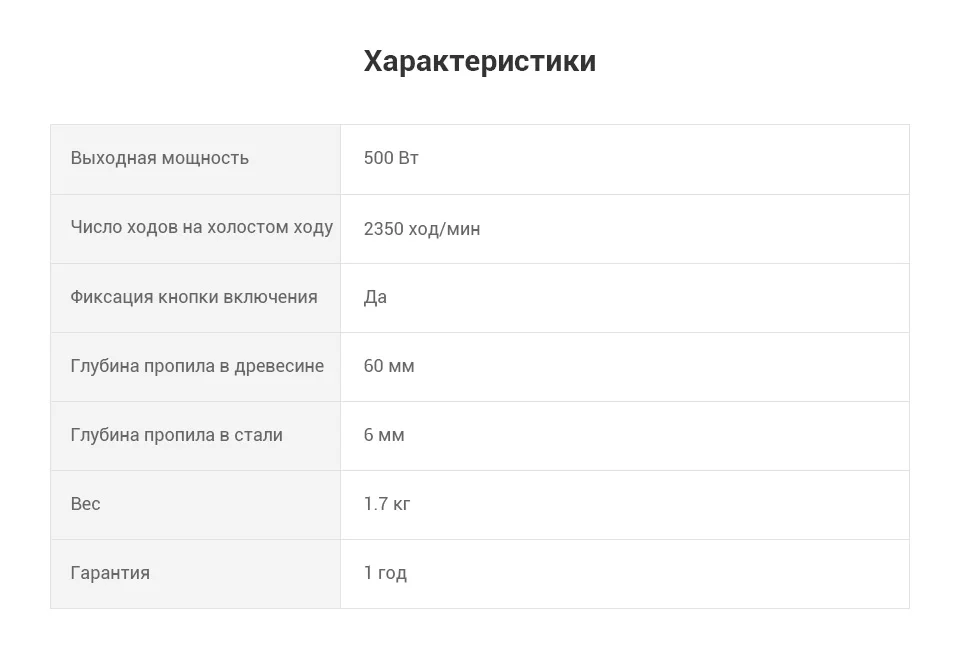Select the Гарантия label cell
The image size is (960, 659).
(195, 574)
